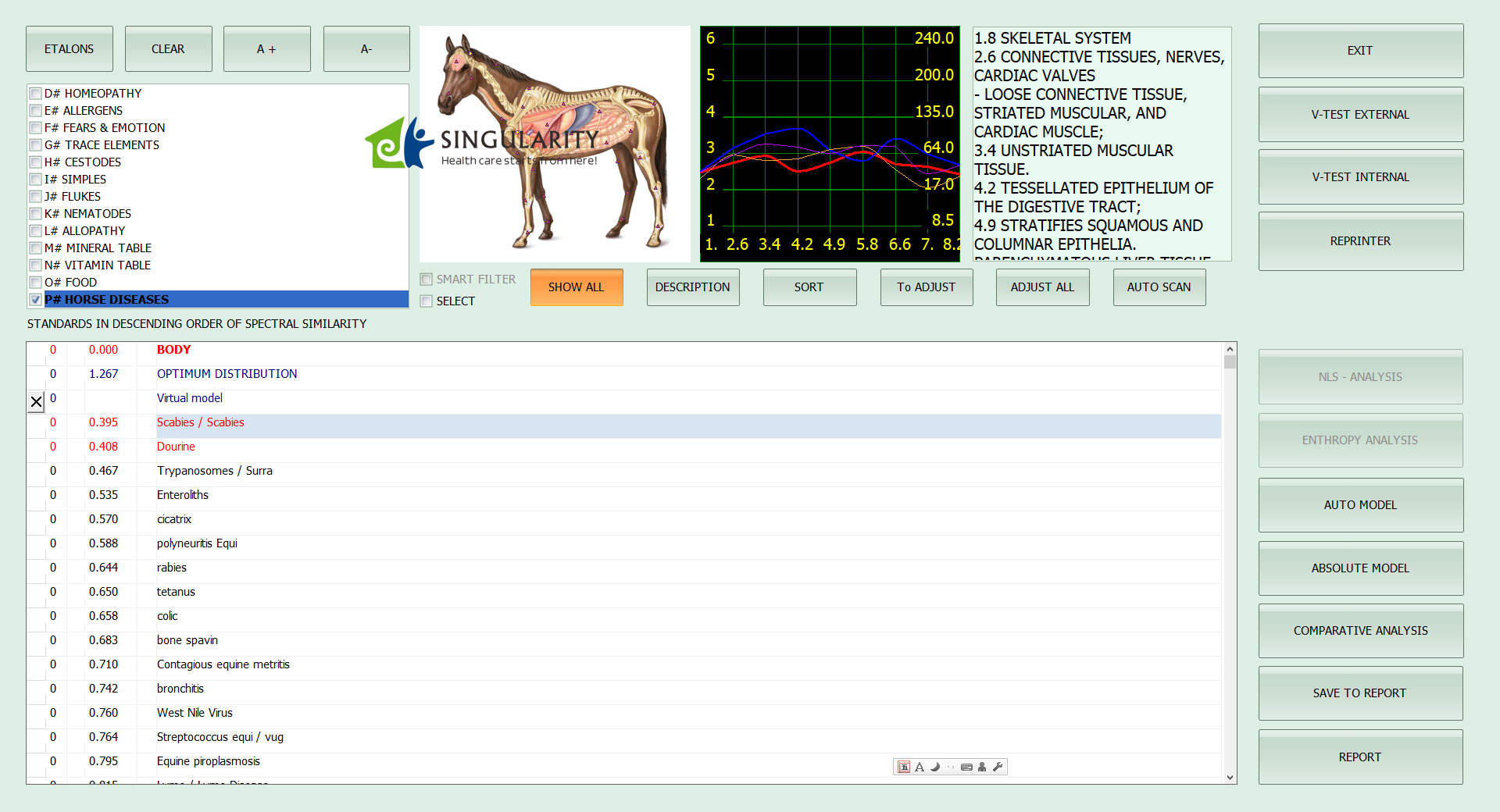Click the CLEAR button
Screen dimensions: 1500x812
pyautogui.click(x=168, y=49)
